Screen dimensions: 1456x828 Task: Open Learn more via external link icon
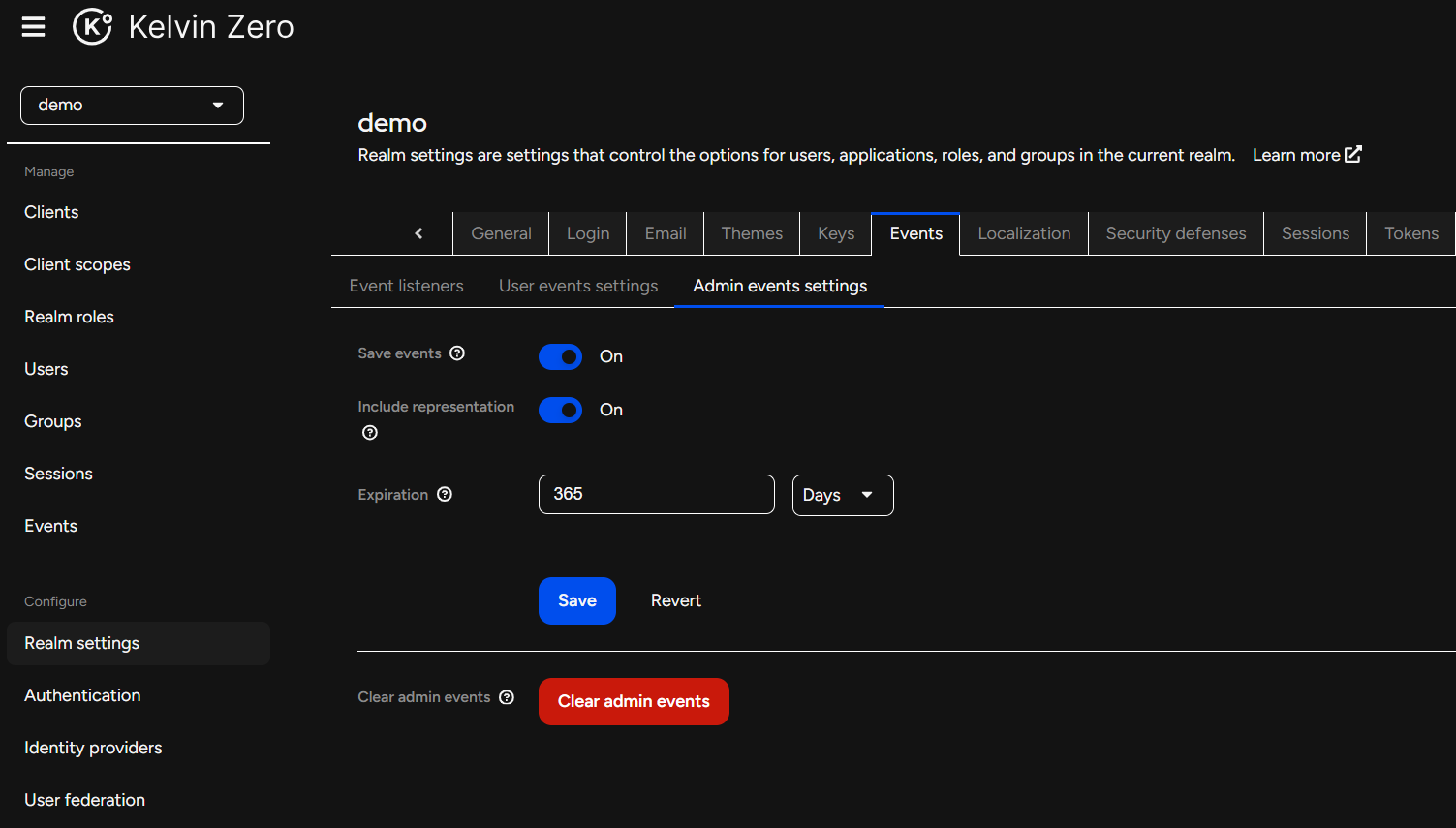[1352, 153]
